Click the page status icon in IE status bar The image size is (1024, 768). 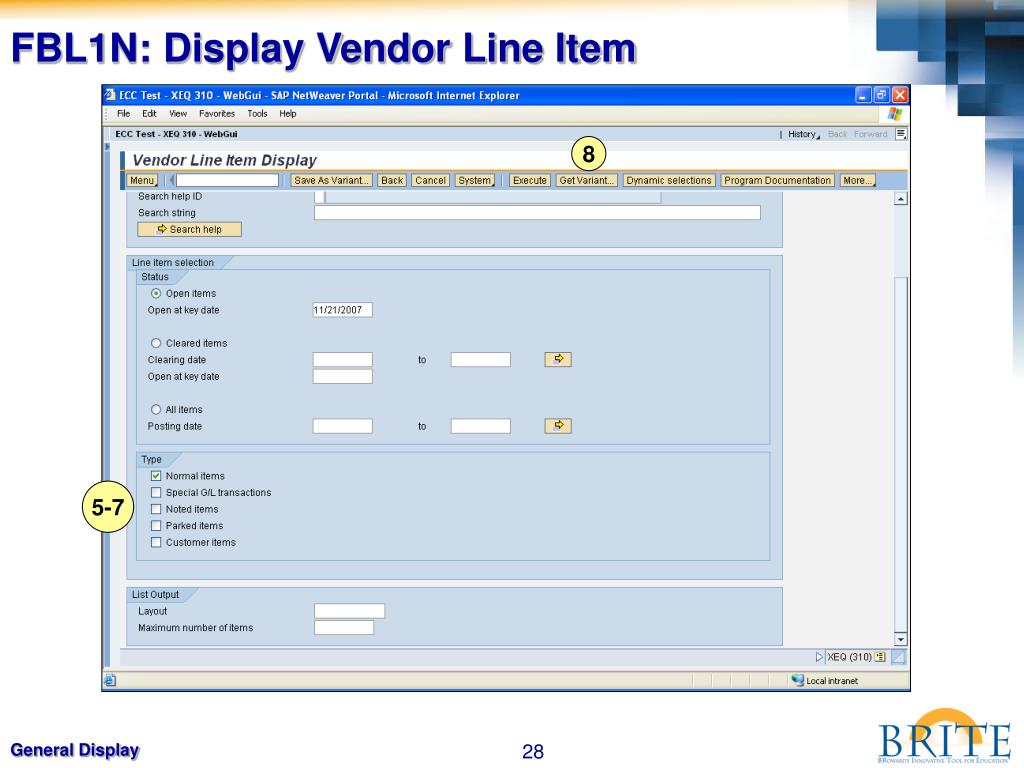point(110,680)
